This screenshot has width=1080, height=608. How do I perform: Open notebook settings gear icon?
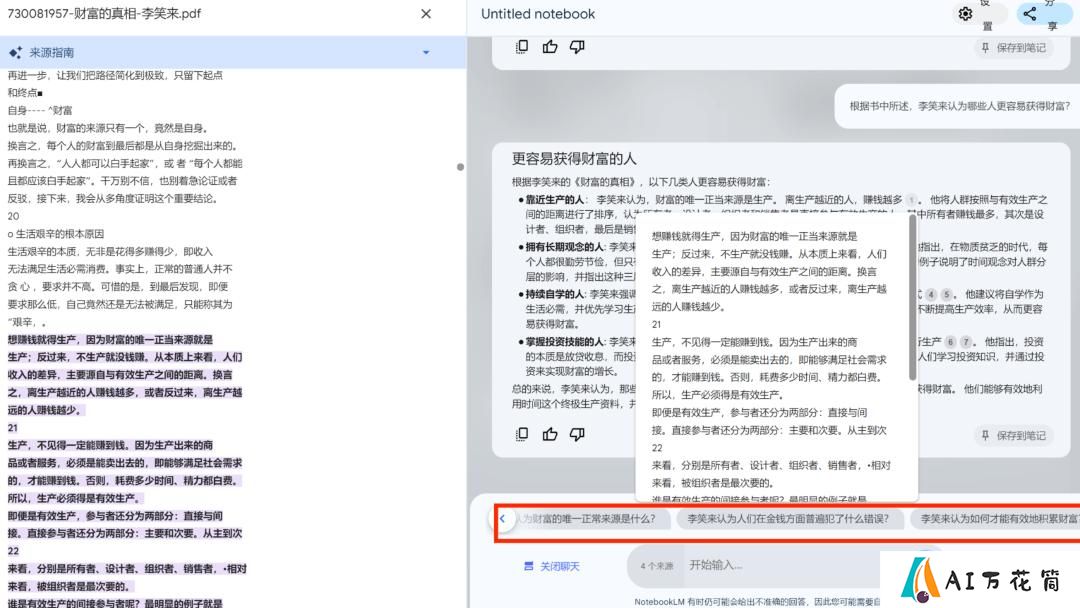click(965, 14)
